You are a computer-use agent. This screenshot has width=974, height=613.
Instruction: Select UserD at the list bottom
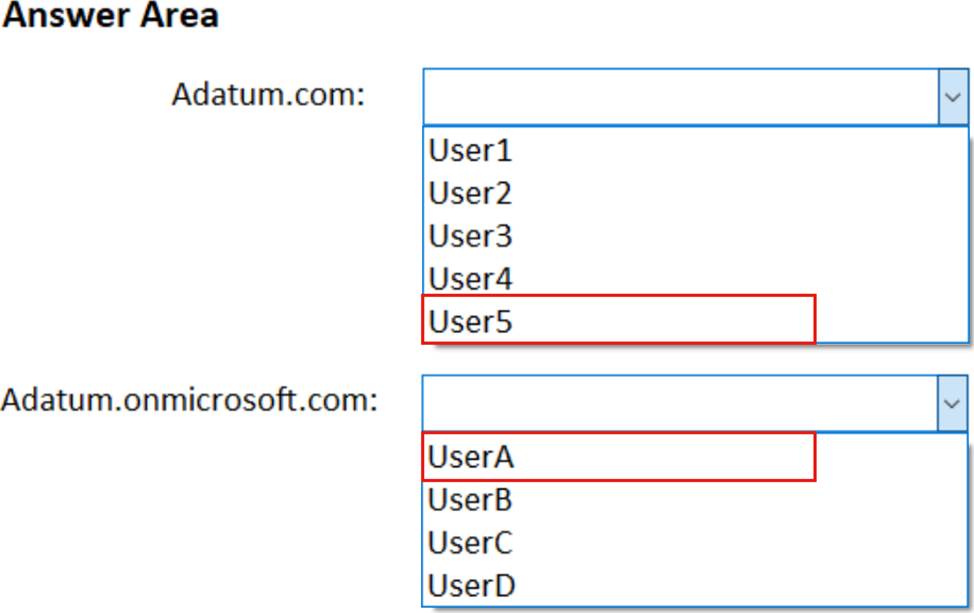(x=470, y=585)
